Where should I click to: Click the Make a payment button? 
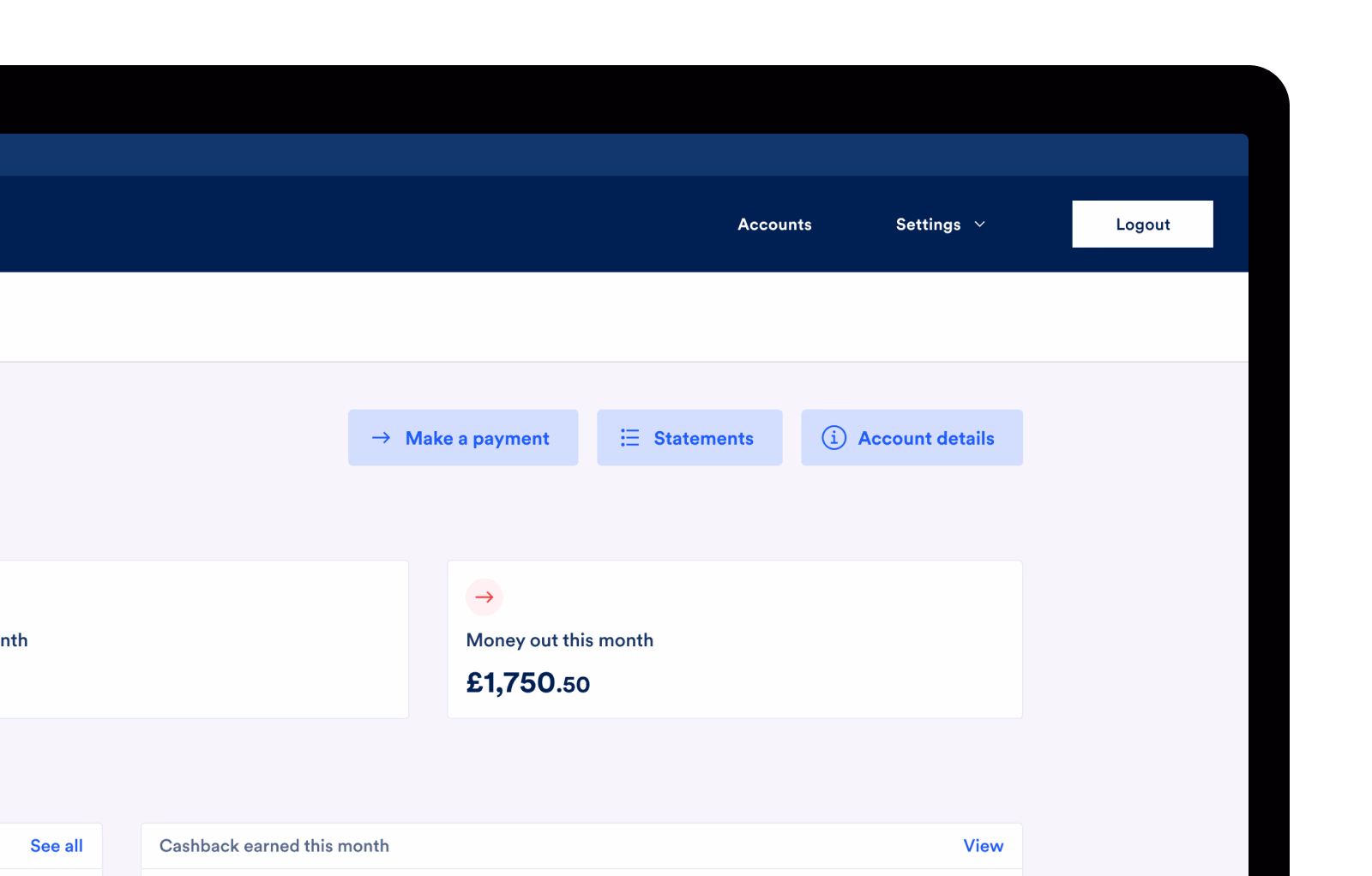click(x=463, y=438)
